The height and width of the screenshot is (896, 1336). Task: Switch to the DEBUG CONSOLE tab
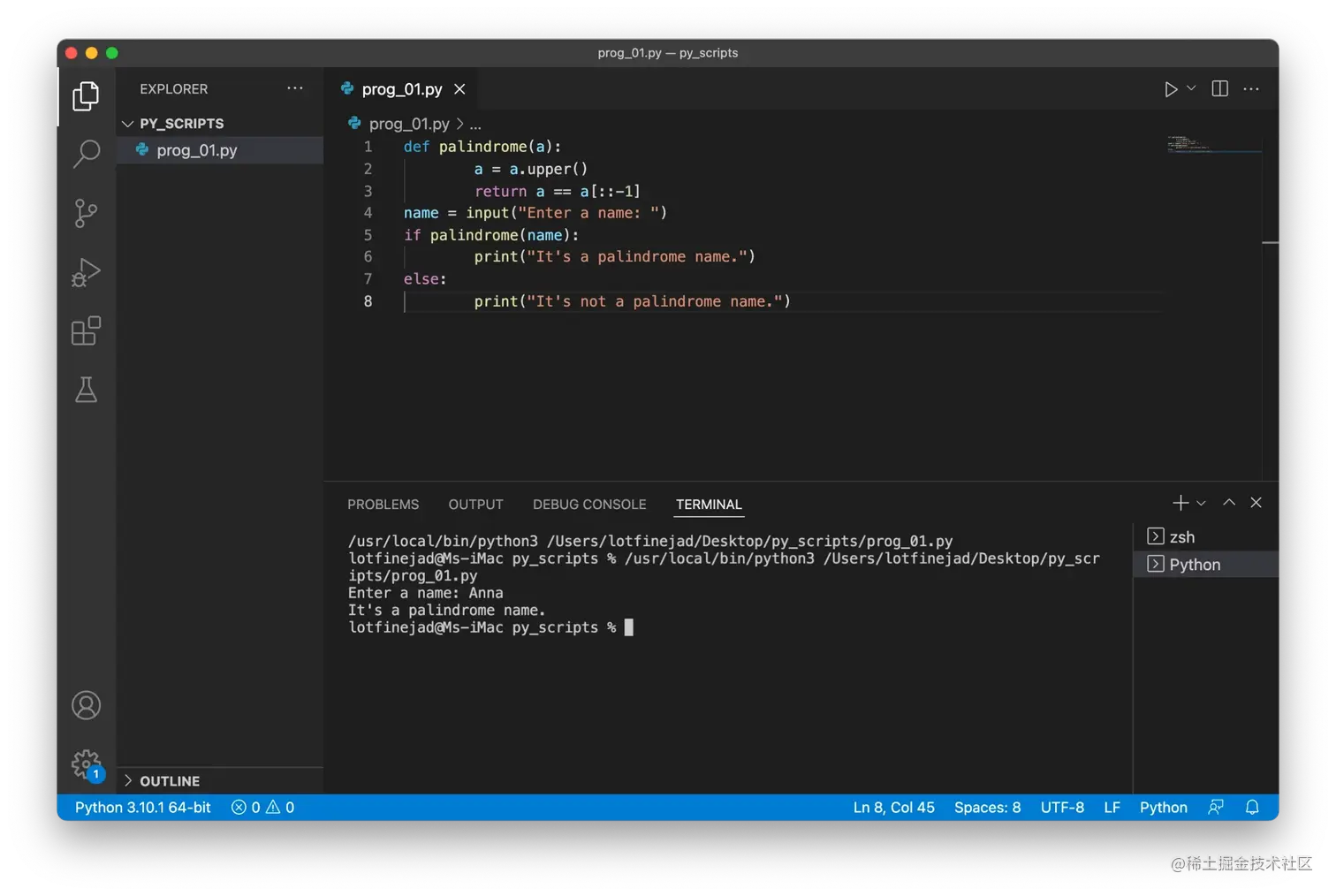coord(589,505)
